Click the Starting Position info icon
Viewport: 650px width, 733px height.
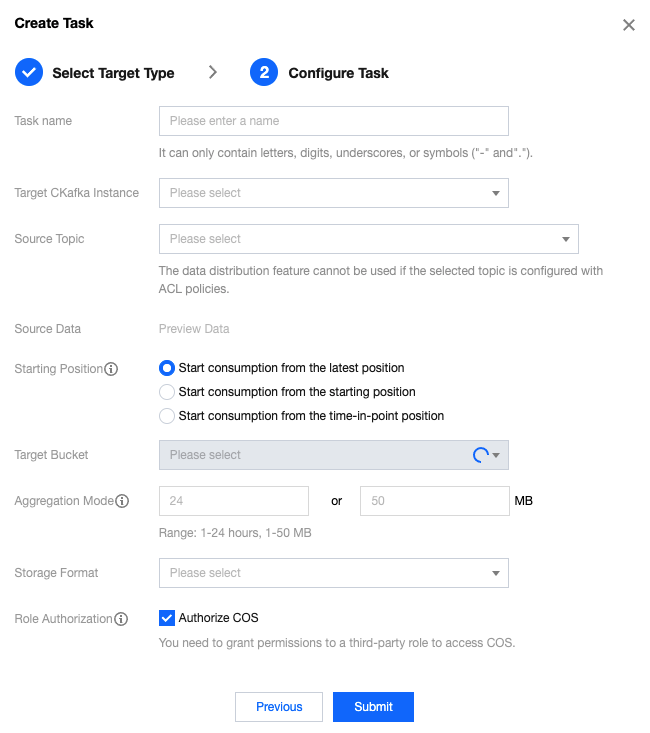tap(111, 369)
